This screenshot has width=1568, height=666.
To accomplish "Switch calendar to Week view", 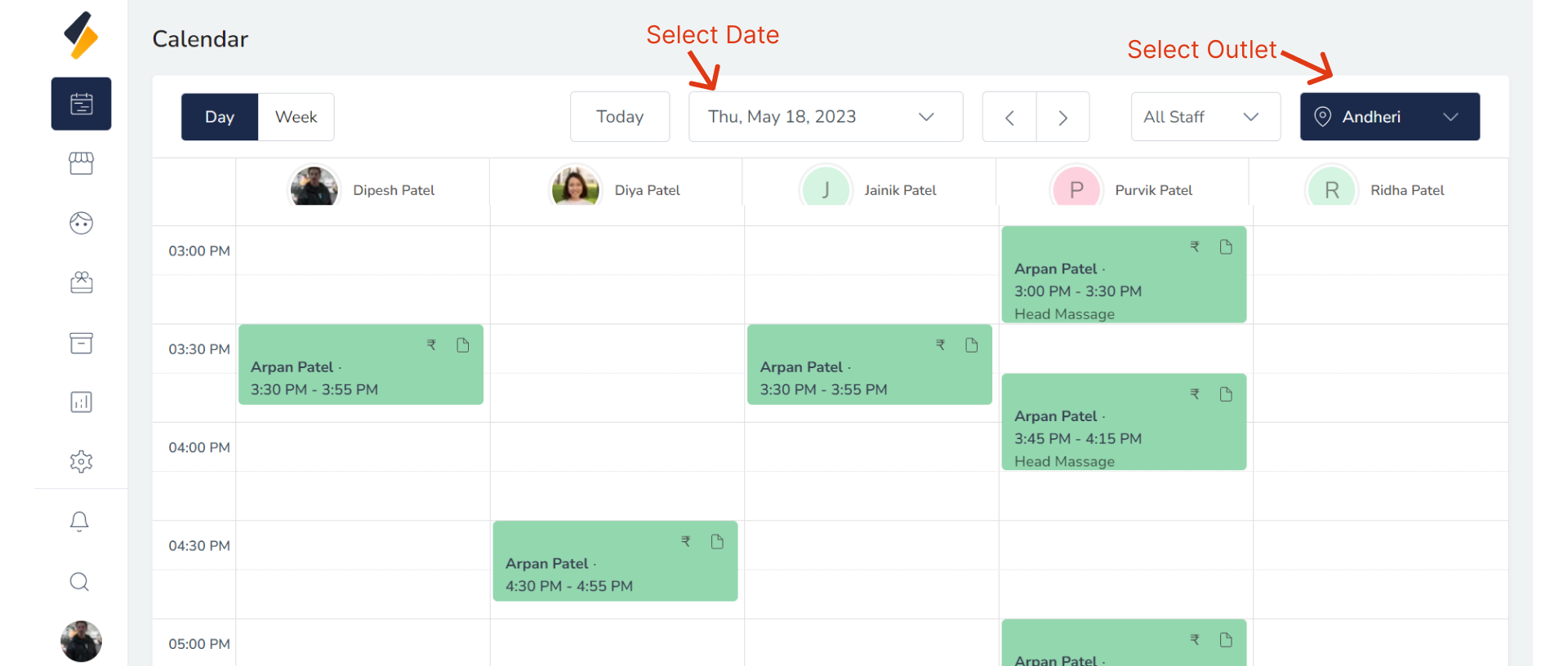I will [296, 117].
